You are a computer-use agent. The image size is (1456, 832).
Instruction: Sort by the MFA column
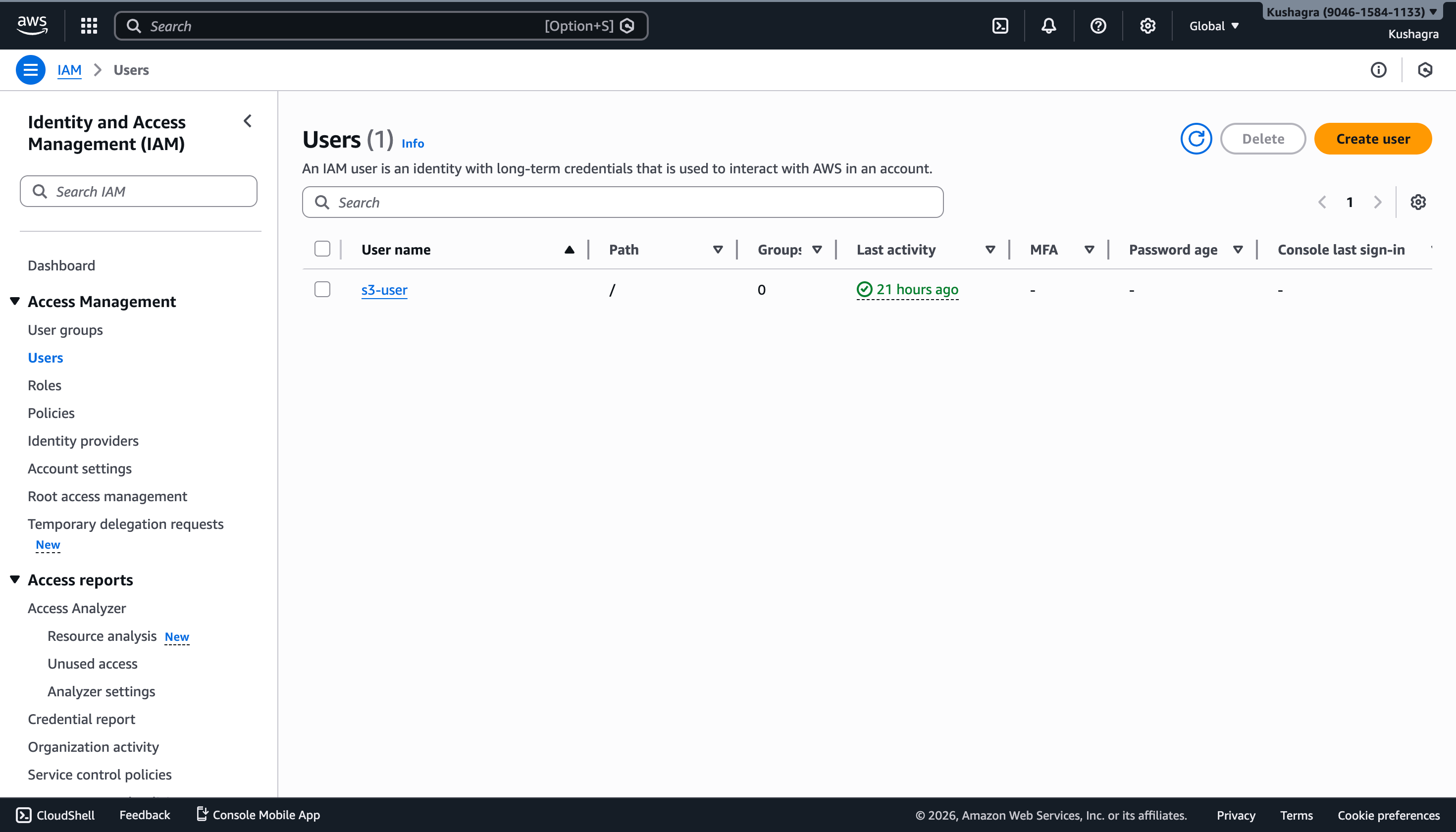click(1089, 250)
